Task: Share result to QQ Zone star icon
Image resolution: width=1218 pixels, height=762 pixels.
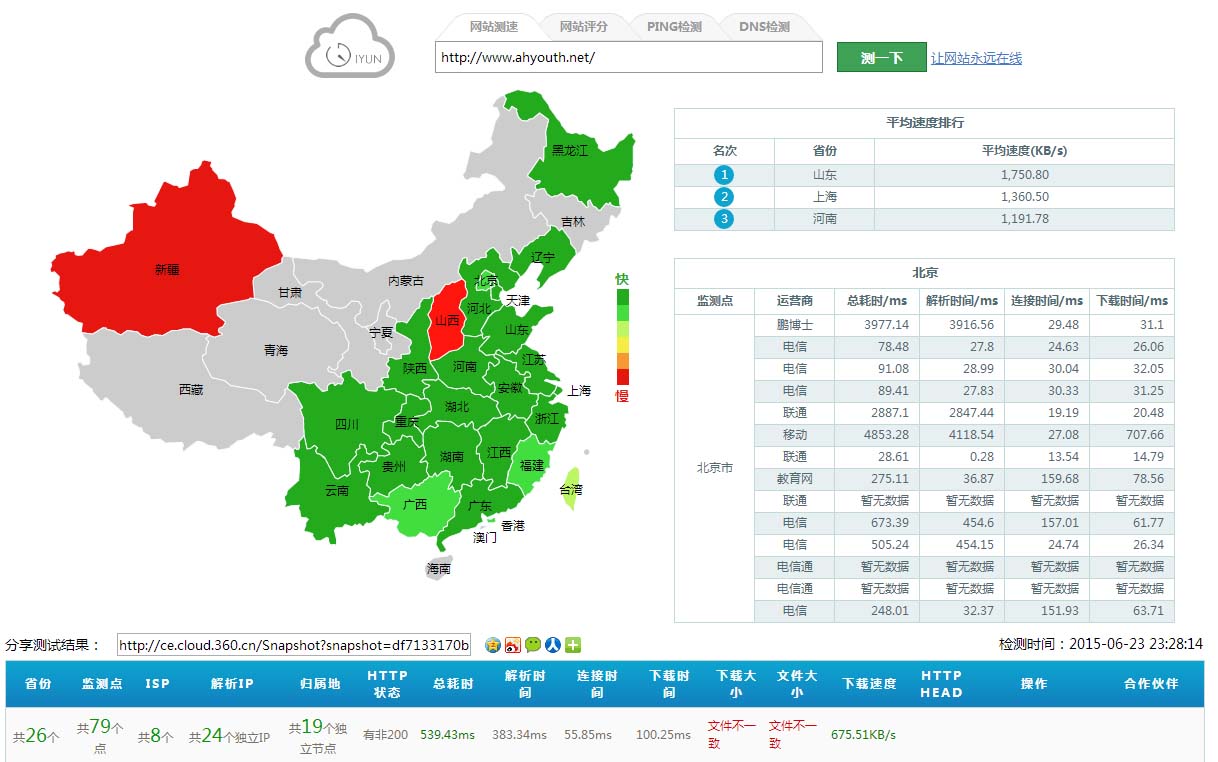Action: pos(493,645)
